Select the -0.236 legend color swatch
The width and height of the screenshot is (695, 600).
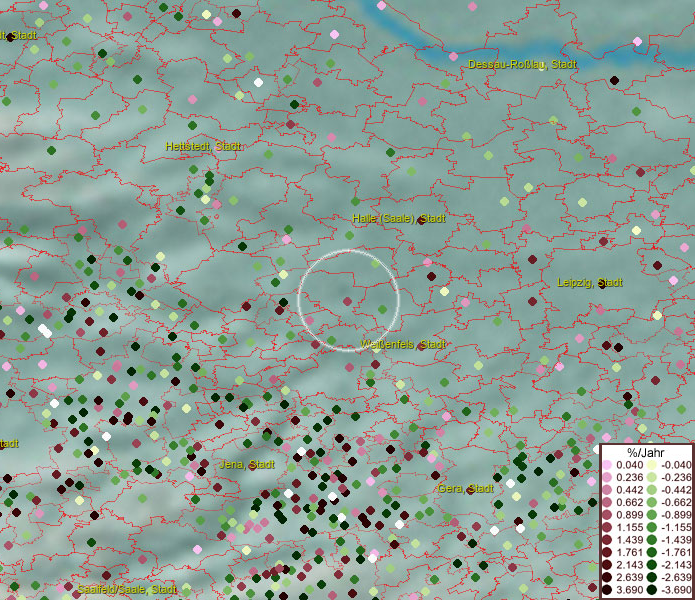click(652, 477)
